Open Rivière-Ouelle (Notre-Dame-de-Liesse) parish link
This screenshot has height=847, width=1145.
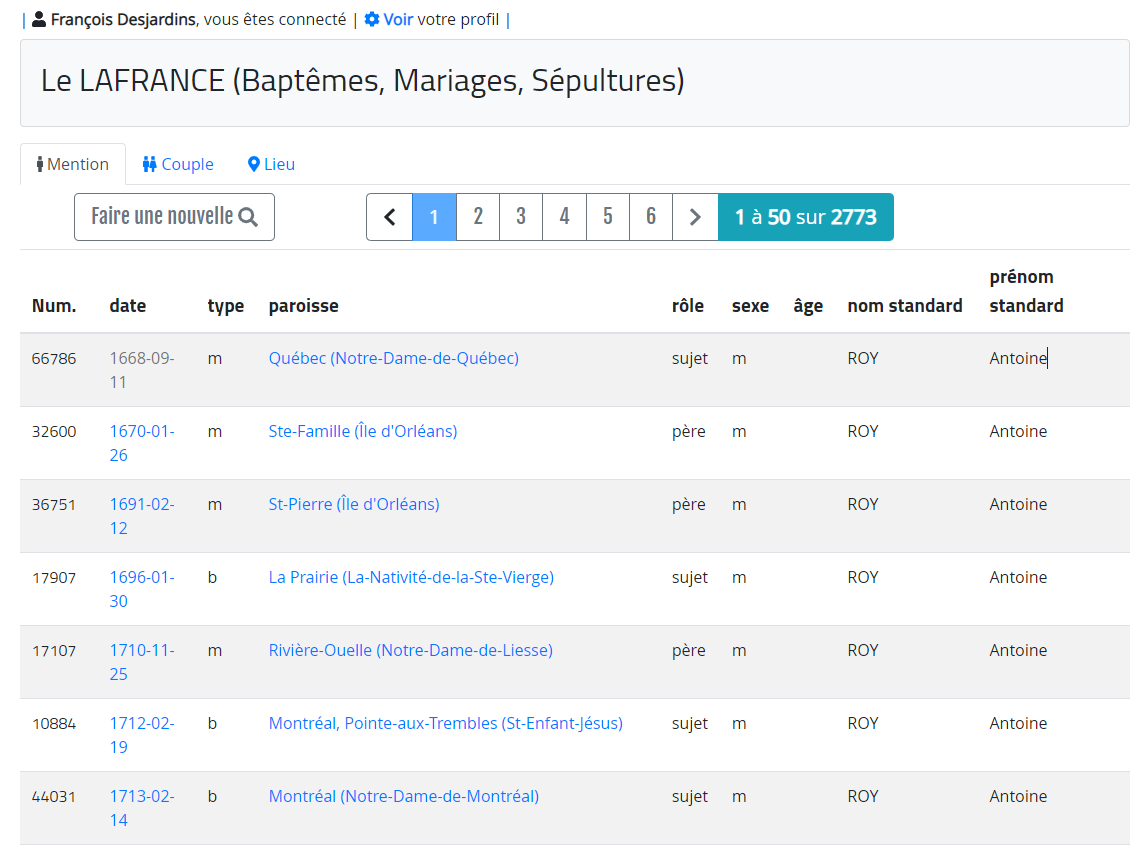[x=410, y=650]
